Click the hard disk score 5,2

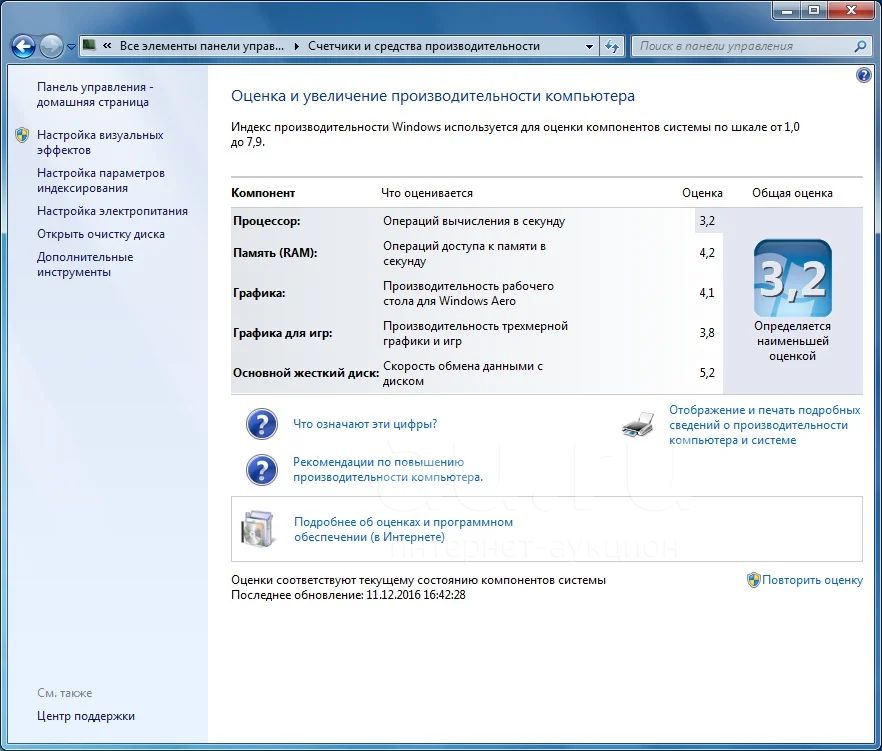[x=707, y=373]
